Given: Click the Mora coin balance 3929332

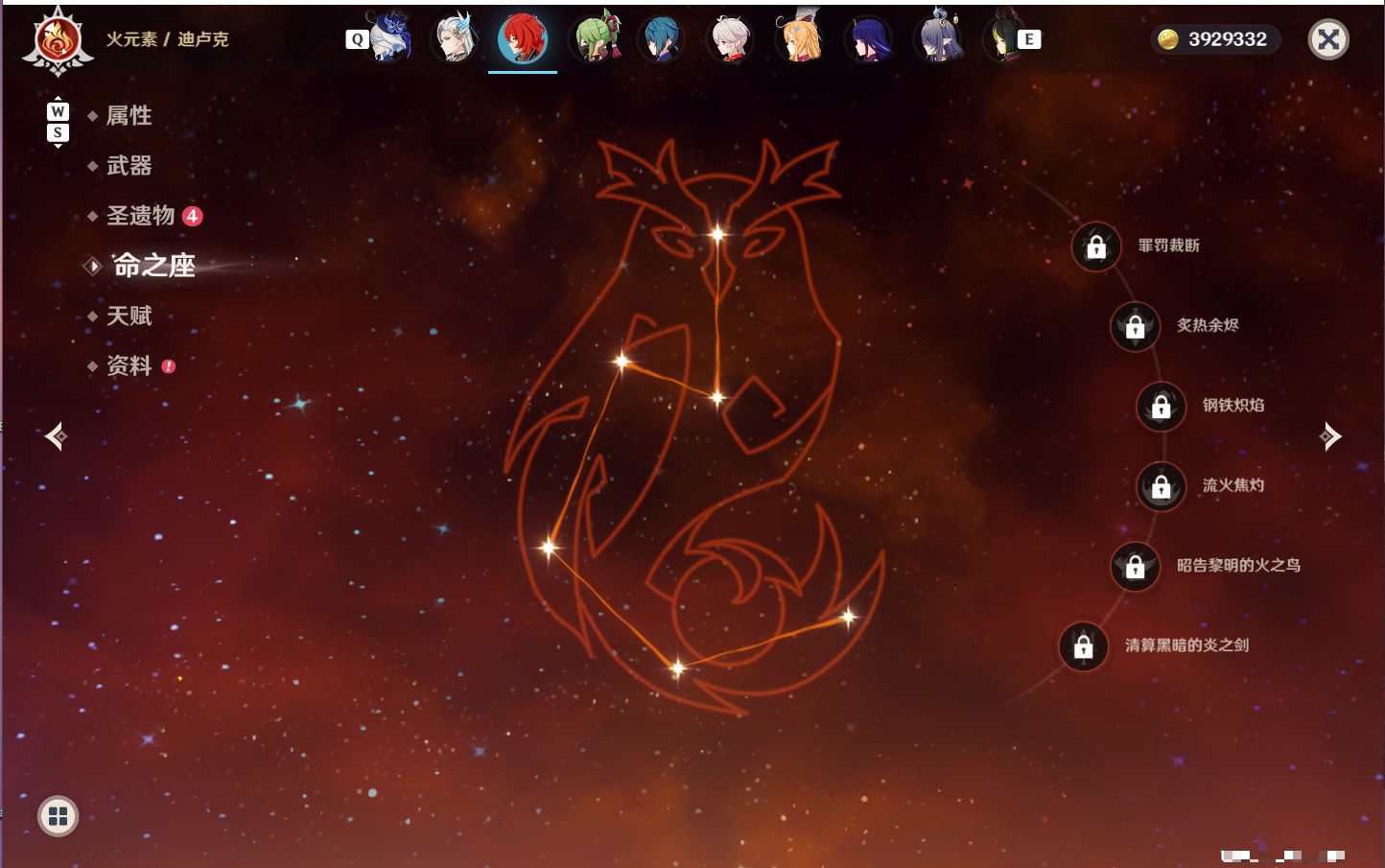Looking at the screenshot, I should [x=1216, y=39].
